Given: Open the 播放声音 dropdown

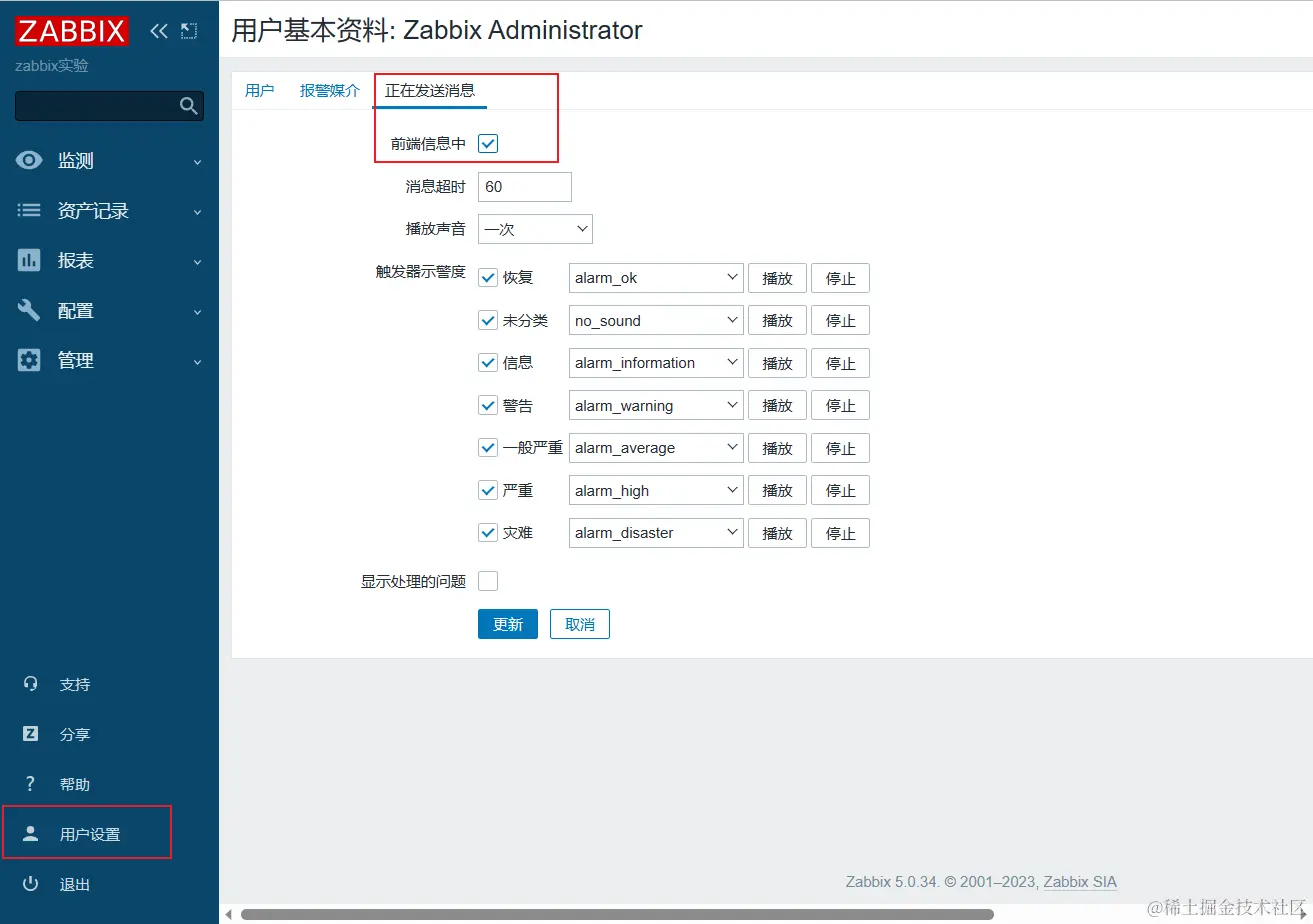Looking at the screenshot, I should coord(535,229).
